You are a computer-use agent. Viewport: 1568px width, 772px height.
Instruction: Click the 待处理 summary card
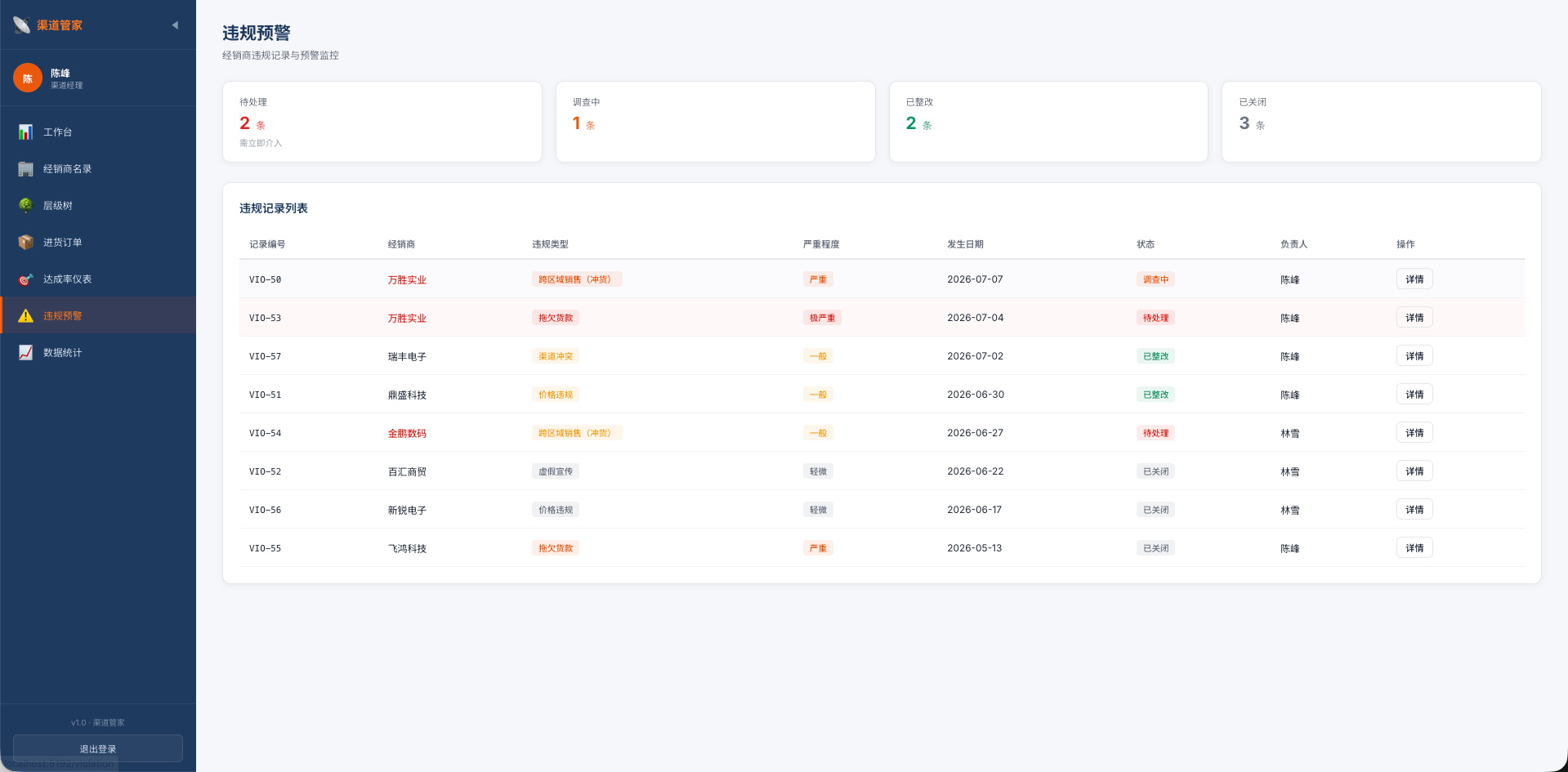coord(382,122)
